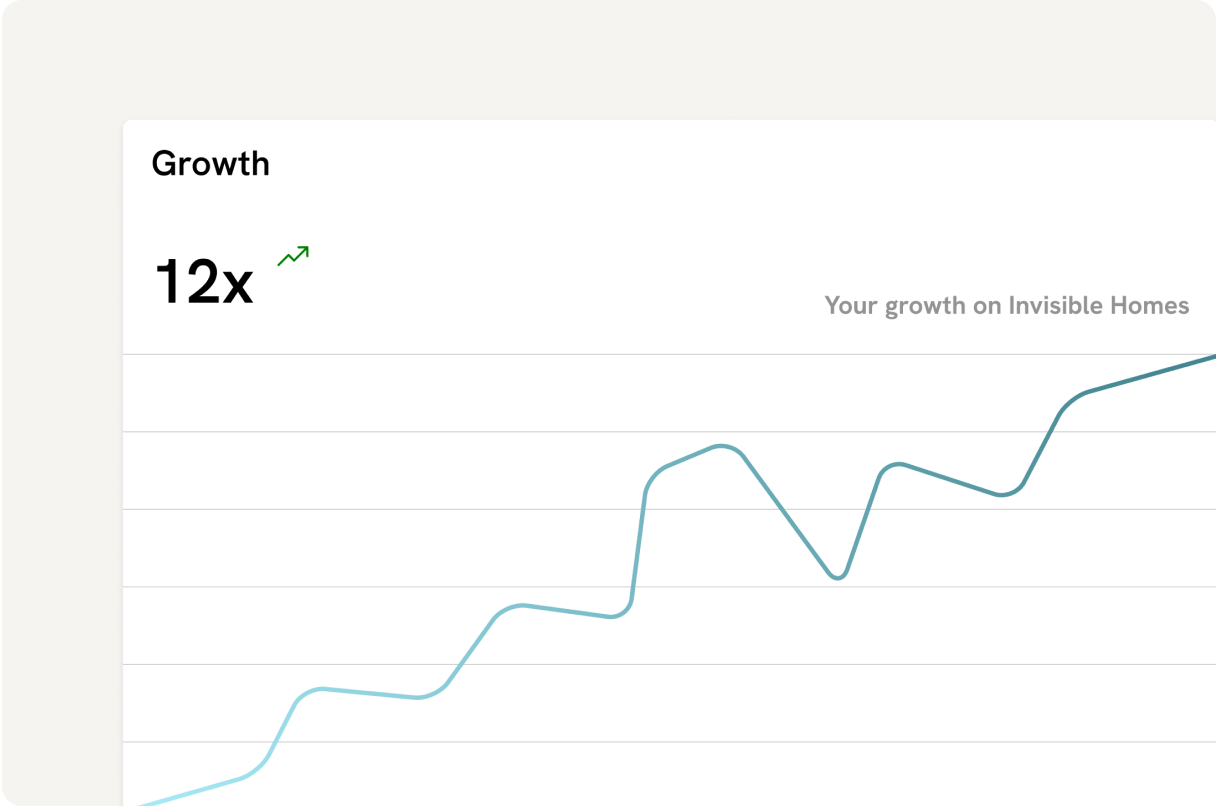This screenshot has height=806, width=1216.
Task: Click the low point before the steepest climb
Action: [614, 616]
